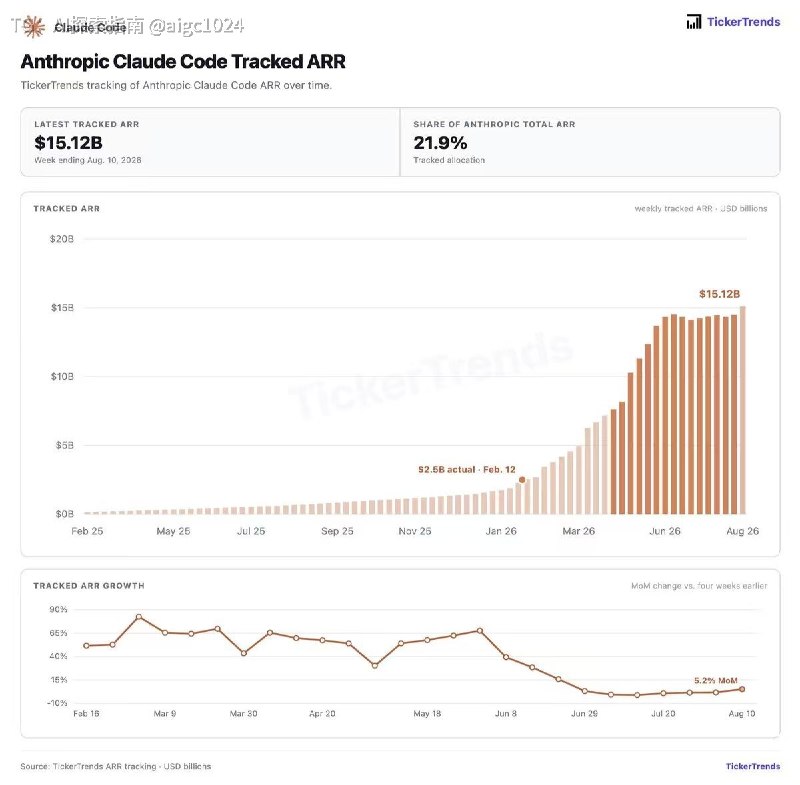The width and height of the screenshot is (800, 785).
Task: Click the Latest Tracked ARR $15.12B card
Action: coord(210,142)
